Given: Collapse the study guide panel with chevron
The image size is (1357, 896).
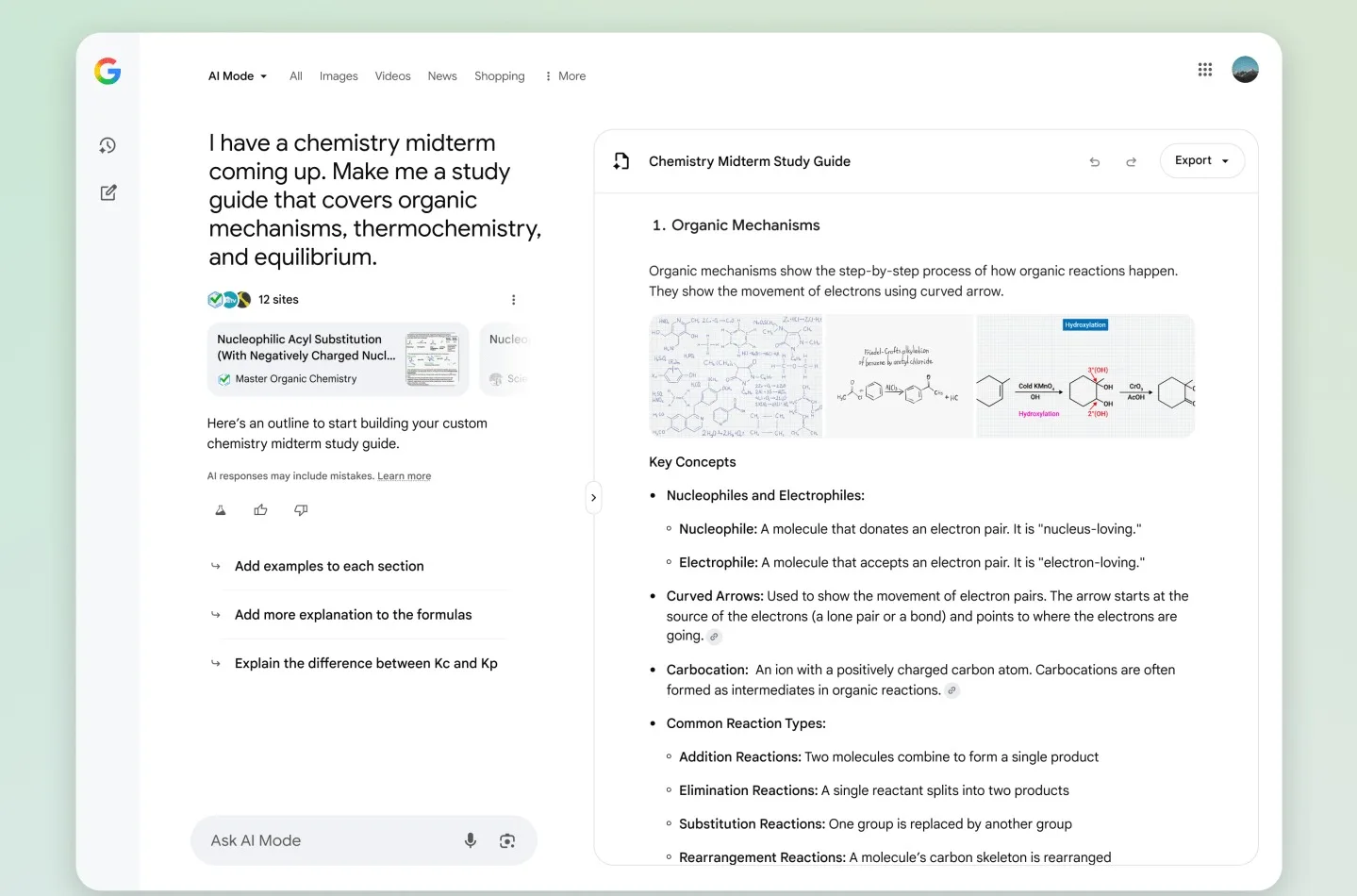Looking at the screenshot, I should [593, 497].
